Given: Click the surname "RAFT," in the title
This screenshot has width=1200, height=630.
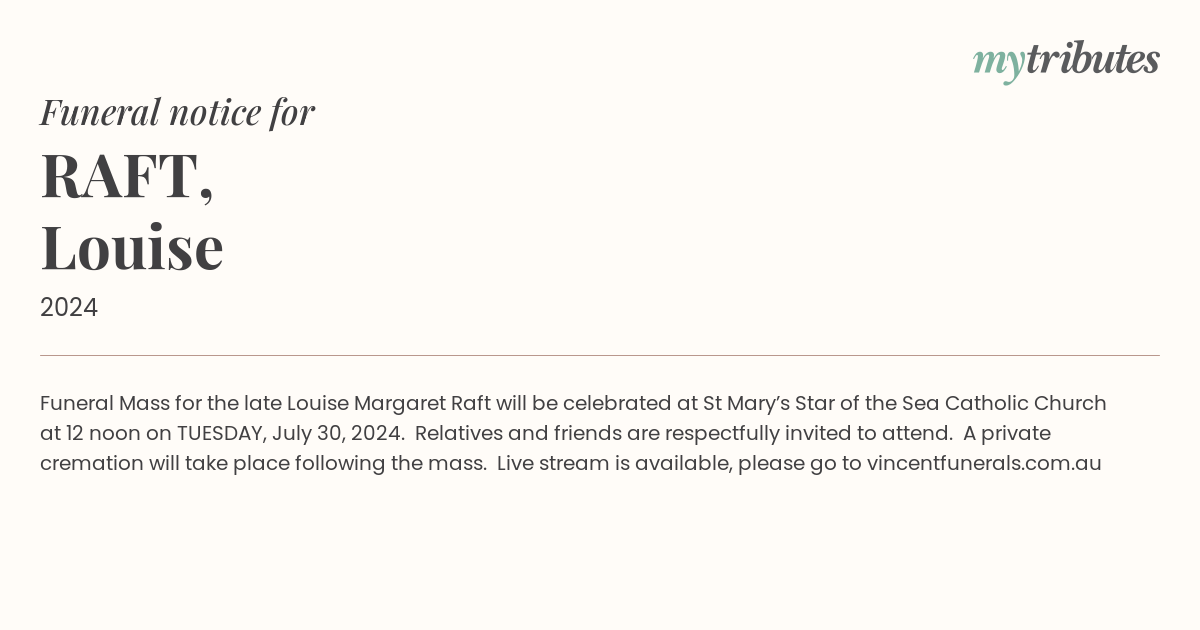Looking at the screenshot, I should (127, 177).
